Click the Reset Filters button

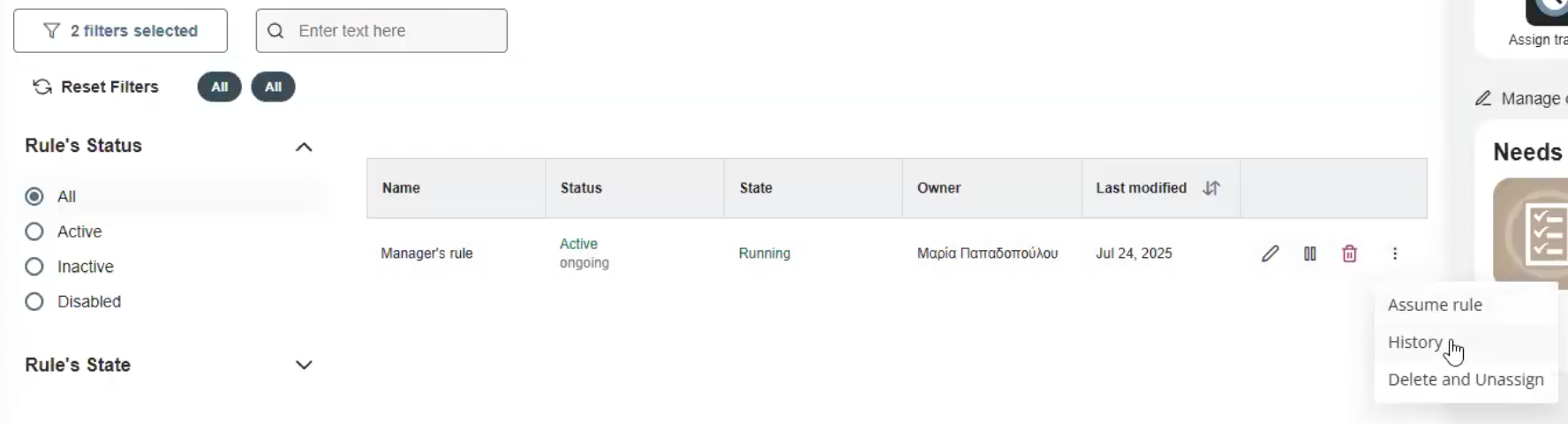click(95, 87)
